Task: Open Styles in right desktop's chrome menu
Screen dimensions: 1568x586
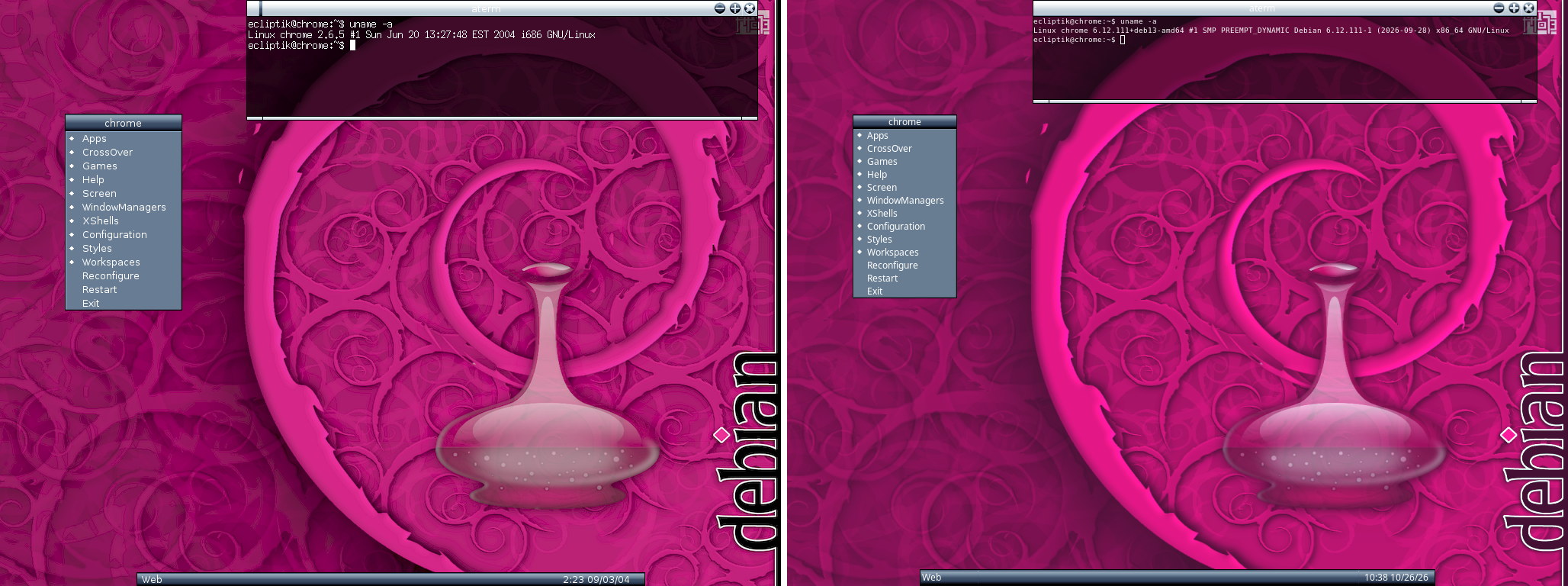Action: pos(904,239)
